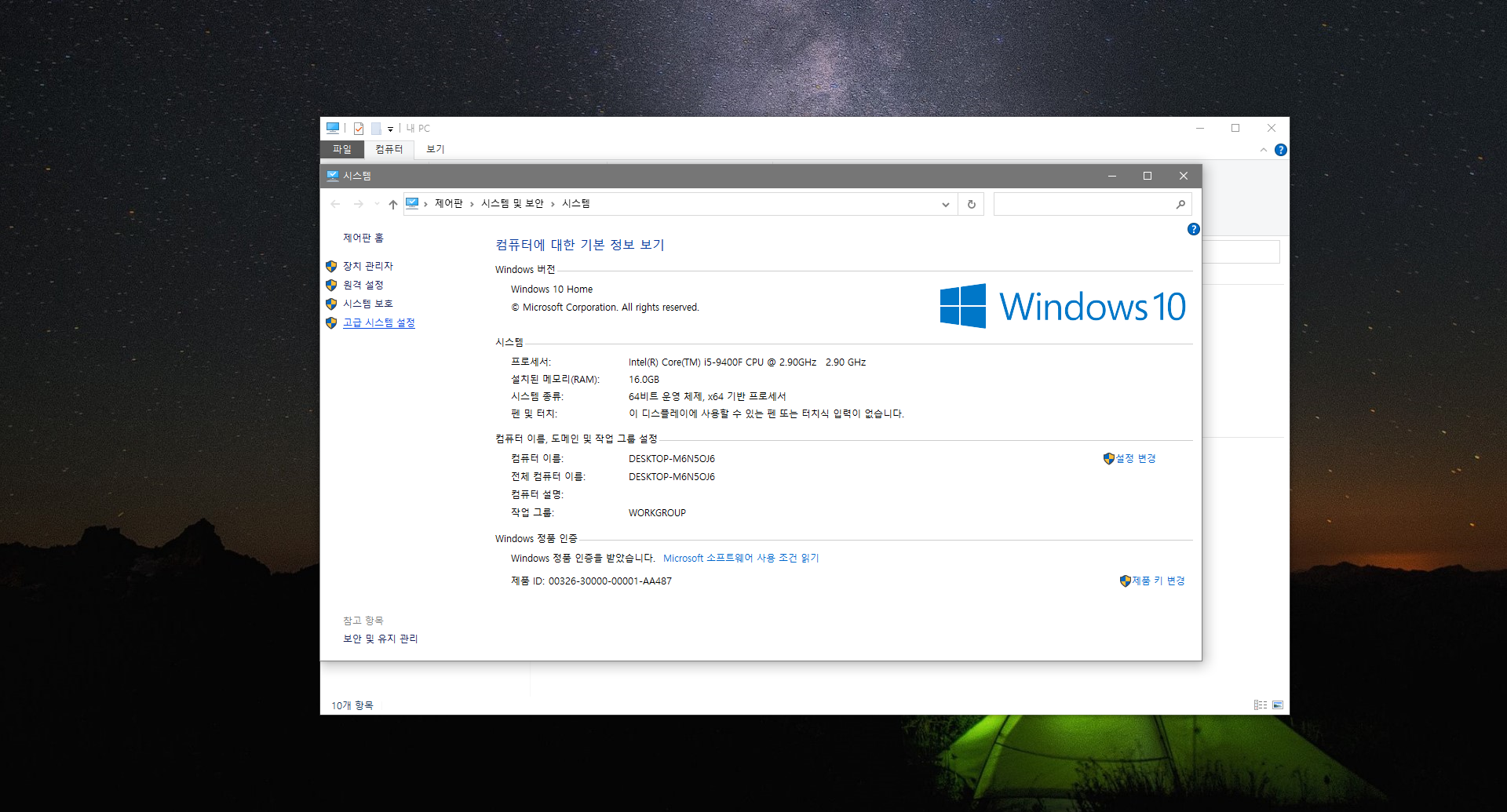Open Remote settings (원격 설정) link
Viewport: 1507px width, 812px height.
[363, 285]
